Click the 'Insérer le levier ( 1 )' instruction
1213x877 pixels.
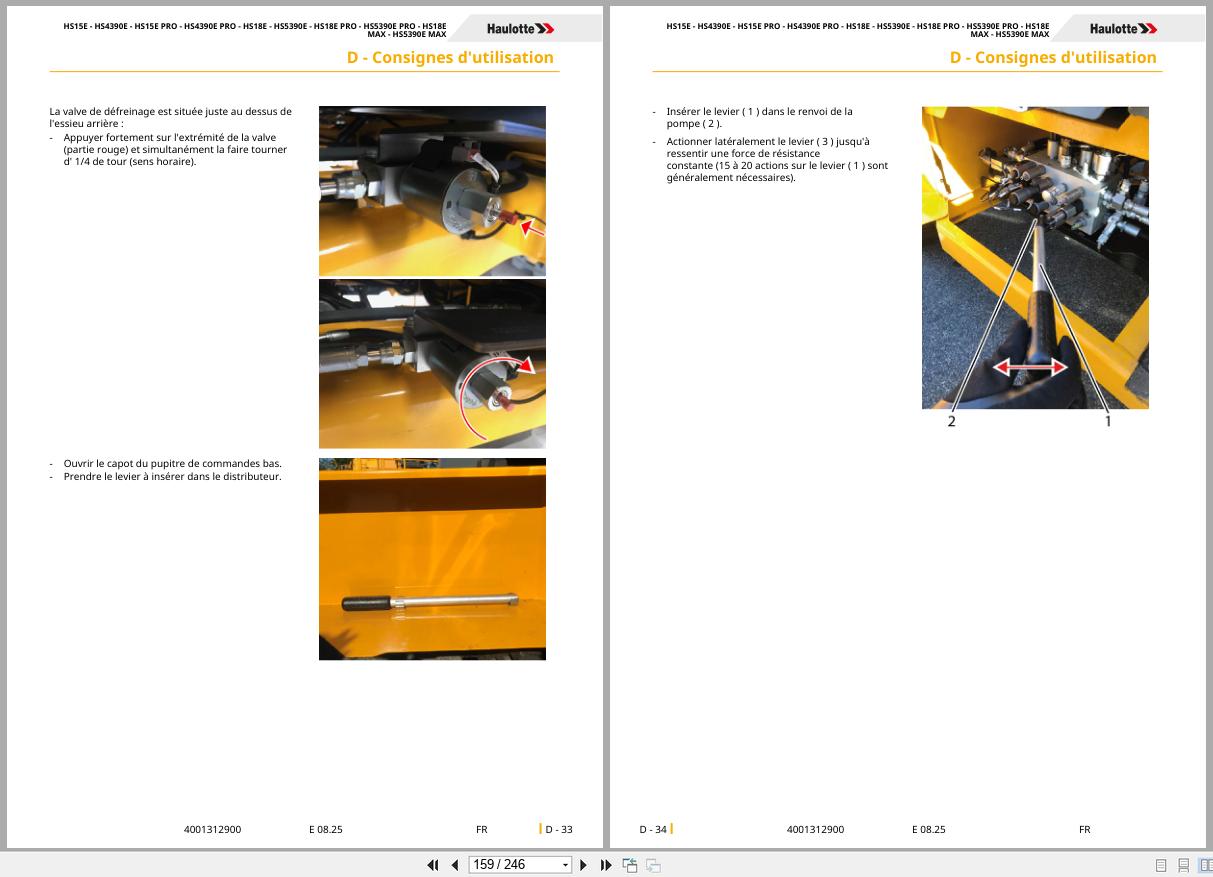(760, 118)
